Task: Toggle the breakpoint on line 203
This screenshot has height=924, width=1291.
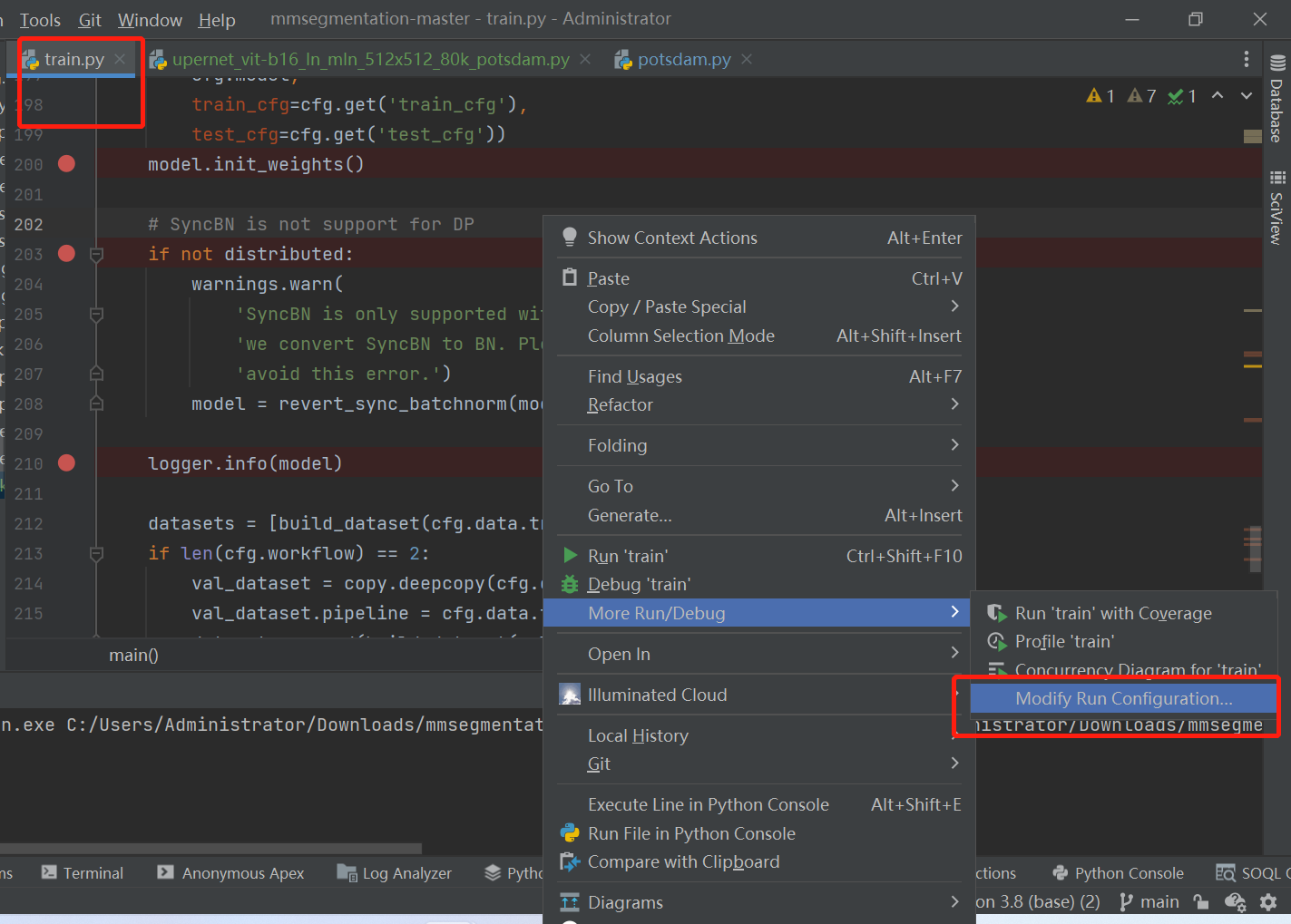Action: (x=66, y=254)
